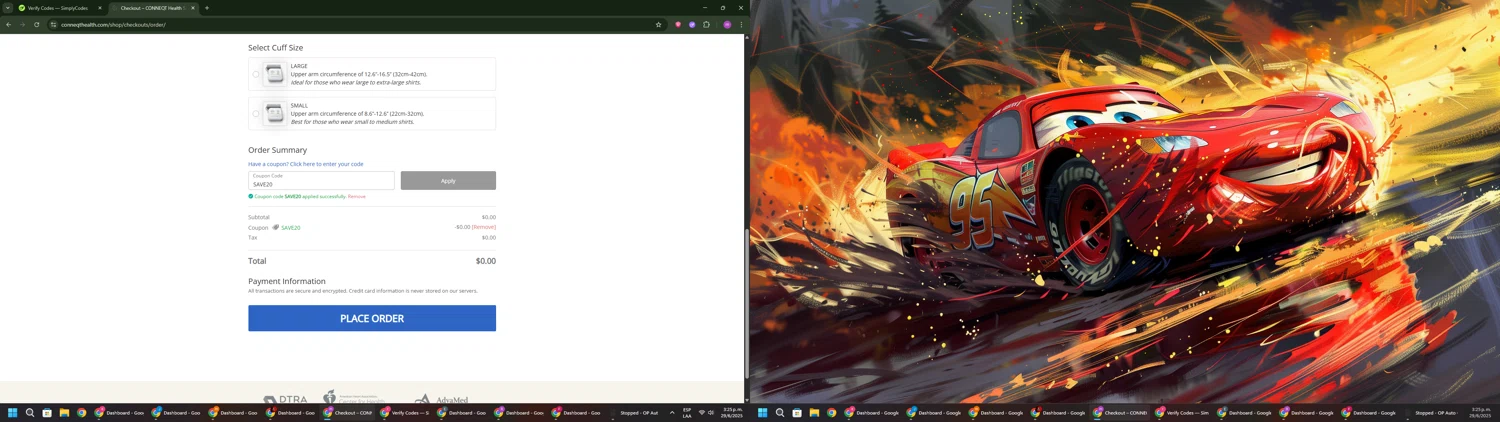Open a new browser tab
1500x422 pixels.
click(207, 8)
